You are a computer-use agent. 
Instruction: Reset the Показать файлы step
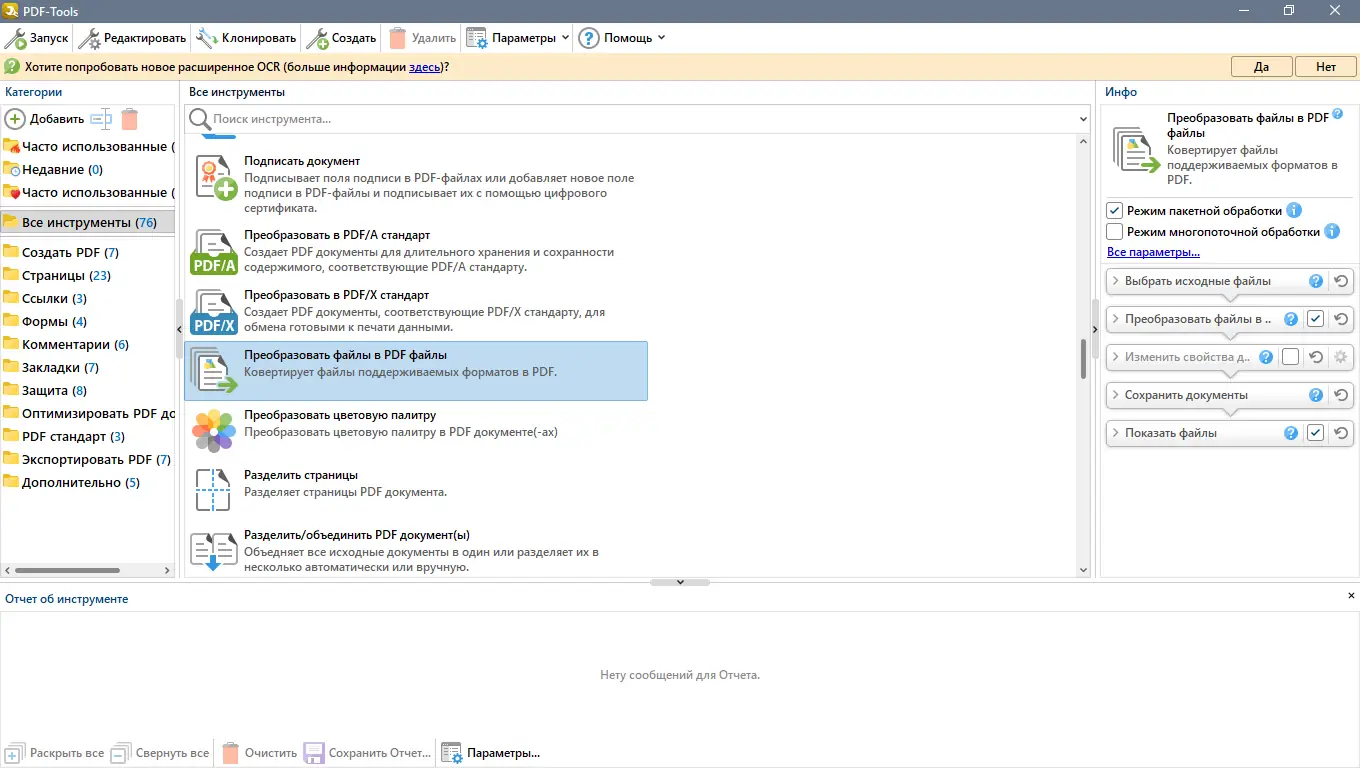point(1341,433)
